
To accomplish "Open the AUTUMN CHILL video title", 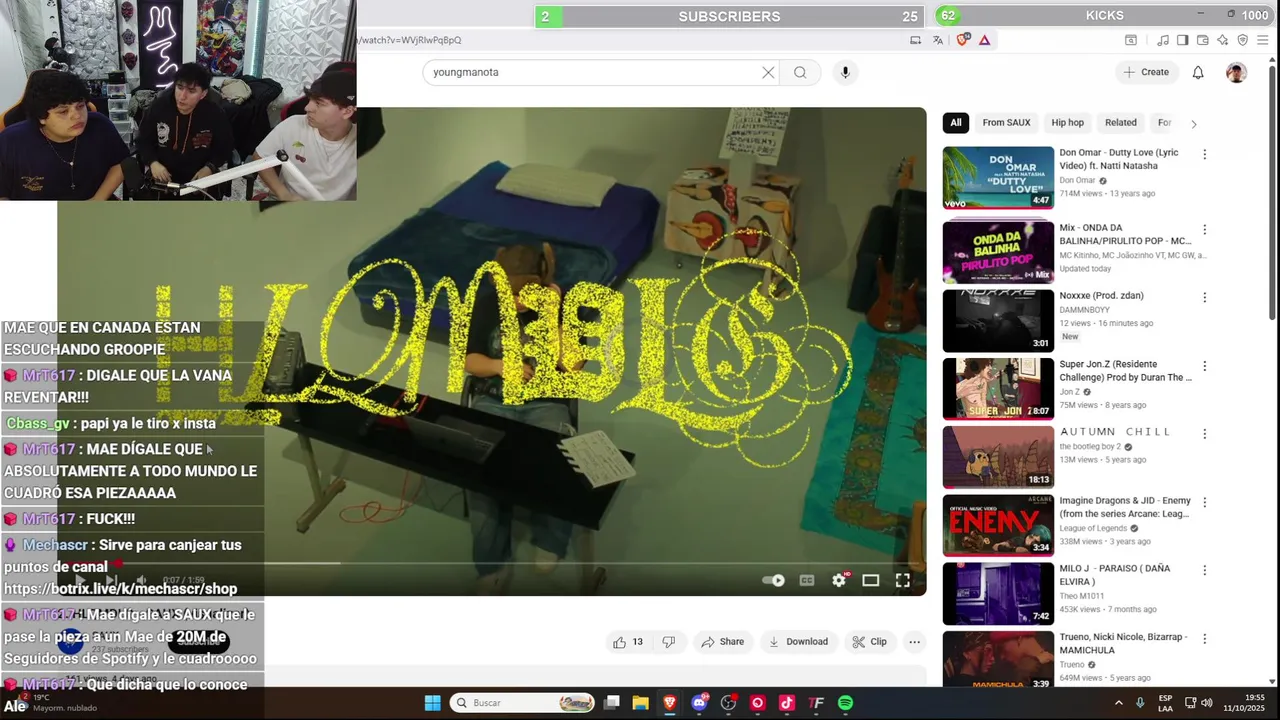I will pos(1115,432).
